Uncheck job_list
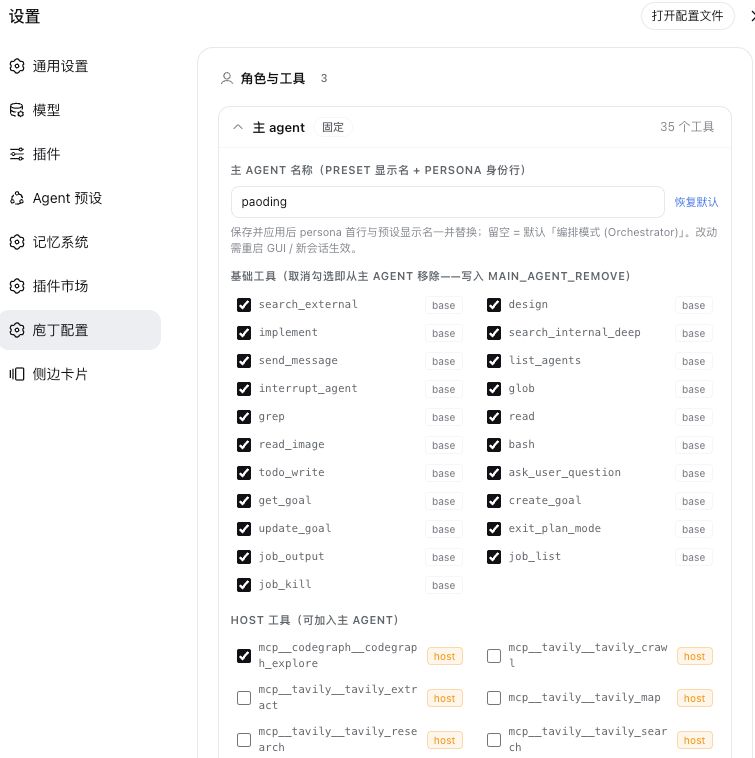The width and height of the screenshot is (755, 758). (494, 557)
